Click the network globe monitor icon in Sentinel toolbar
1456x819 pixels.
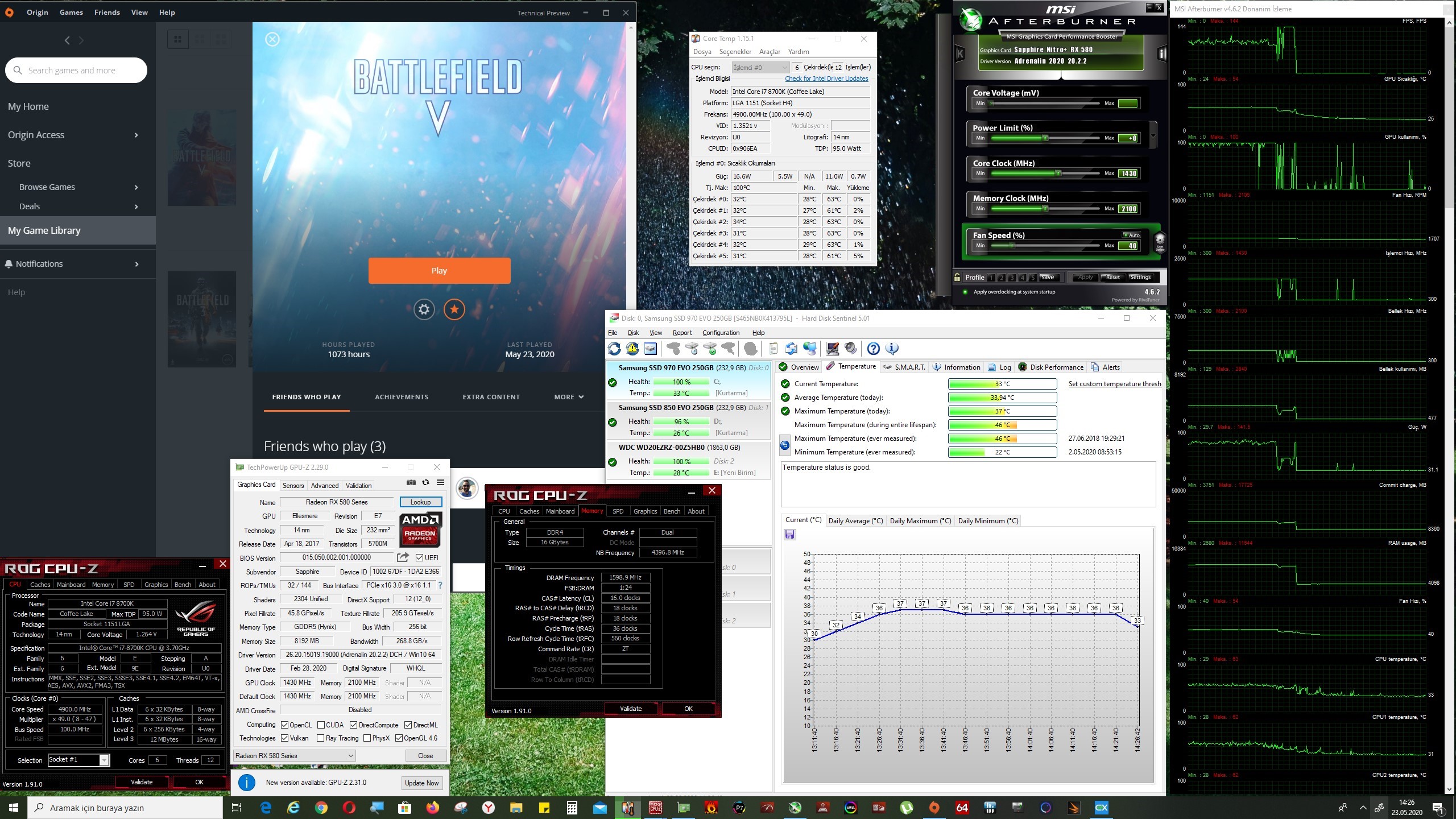(x=810, y=349)
